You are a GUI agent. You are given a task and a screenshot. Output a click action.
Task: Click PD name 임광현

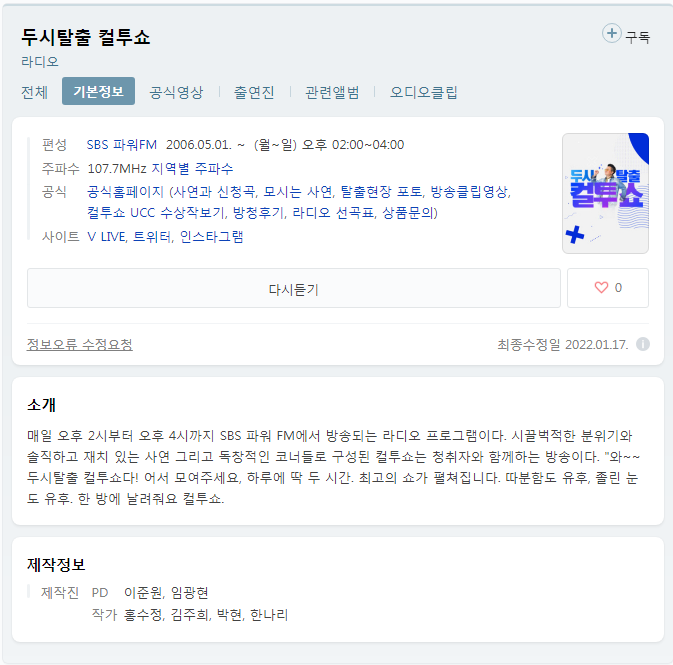pos(189,592)
